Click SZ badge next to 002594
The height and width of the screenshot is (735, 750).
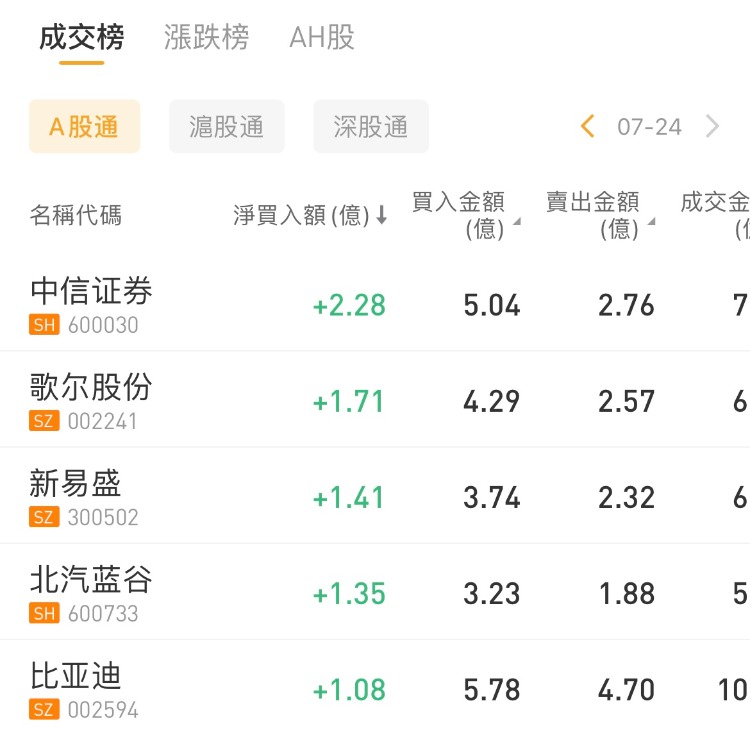(x=45, y=710)
